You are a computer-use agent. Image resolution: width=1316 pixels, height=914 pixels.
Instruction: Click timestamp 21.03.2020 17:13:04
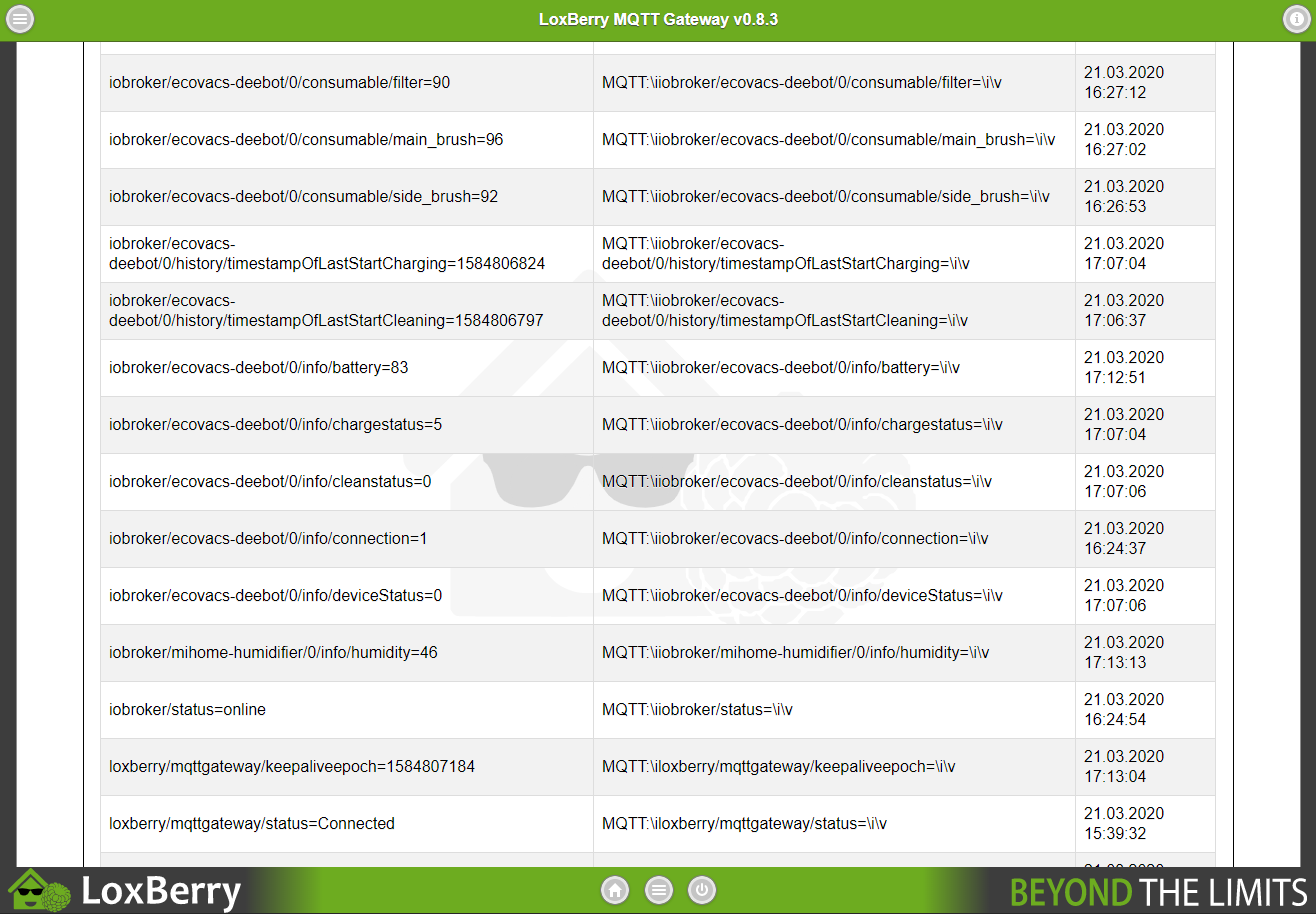[1124, 767]
